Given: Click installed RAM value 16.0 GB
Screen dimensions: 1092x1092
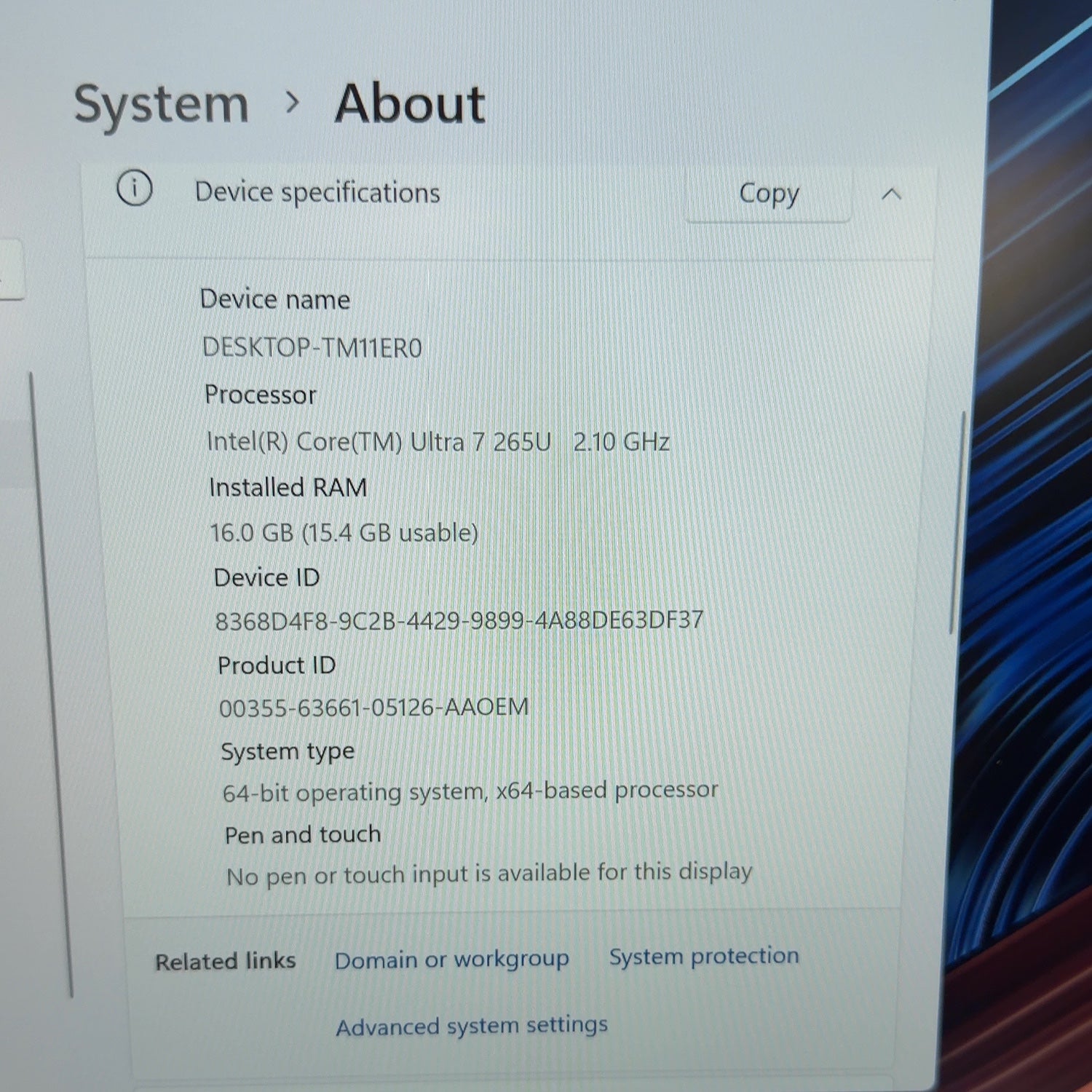Looking at the screenshot, I should [344, 533].
